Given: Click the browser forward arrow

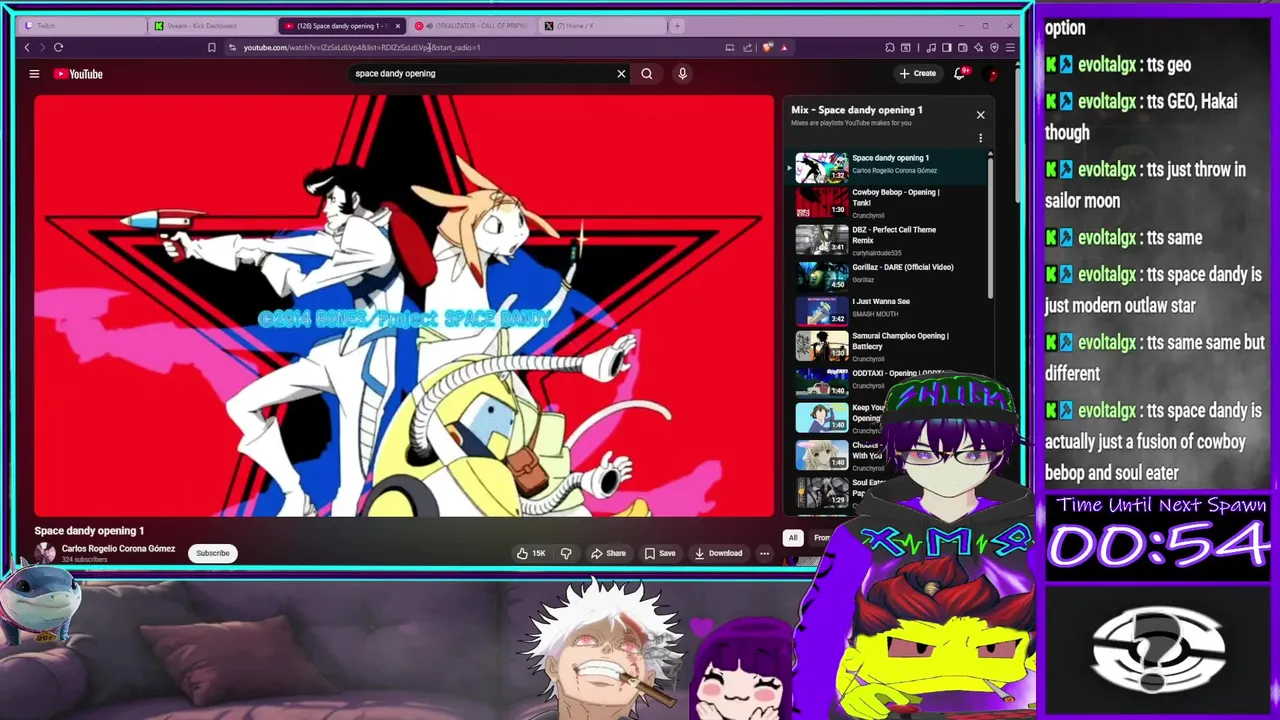Looking at the screenshot, I should [41, 47].
